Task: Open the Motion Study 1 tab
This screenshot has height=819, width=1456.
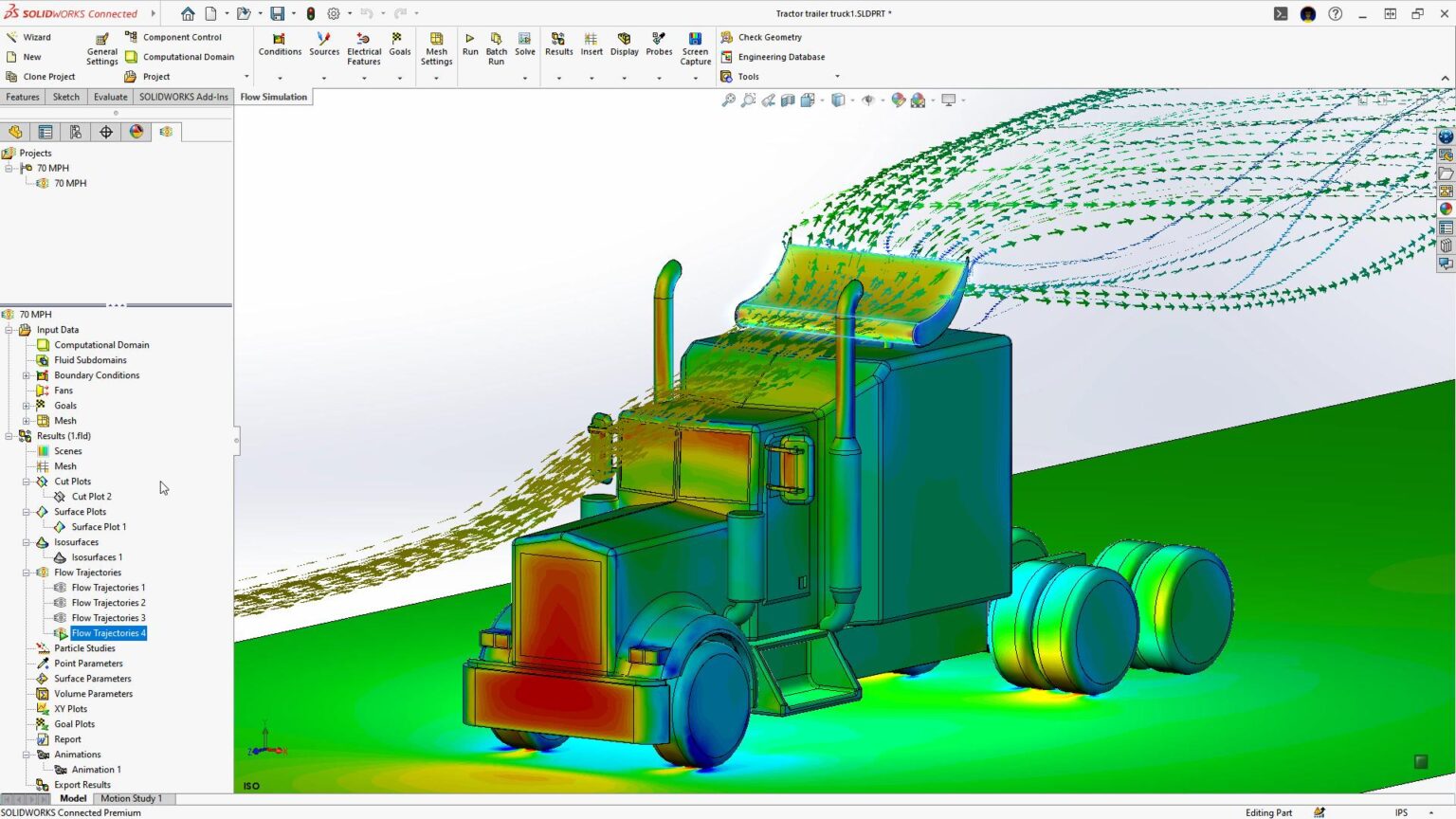Action: click(x=131, y=798)
